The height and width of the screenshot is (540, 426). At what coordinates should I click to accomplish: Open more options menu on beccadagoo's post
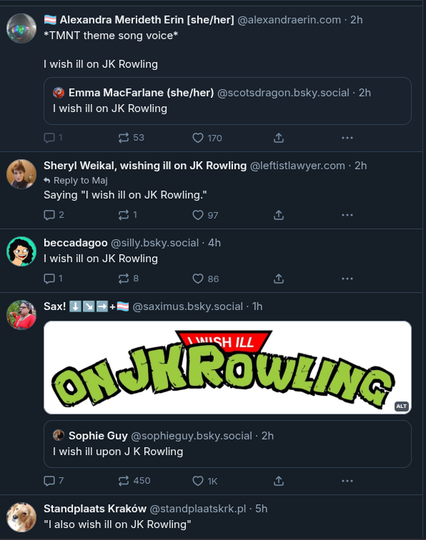click(347, 278)
